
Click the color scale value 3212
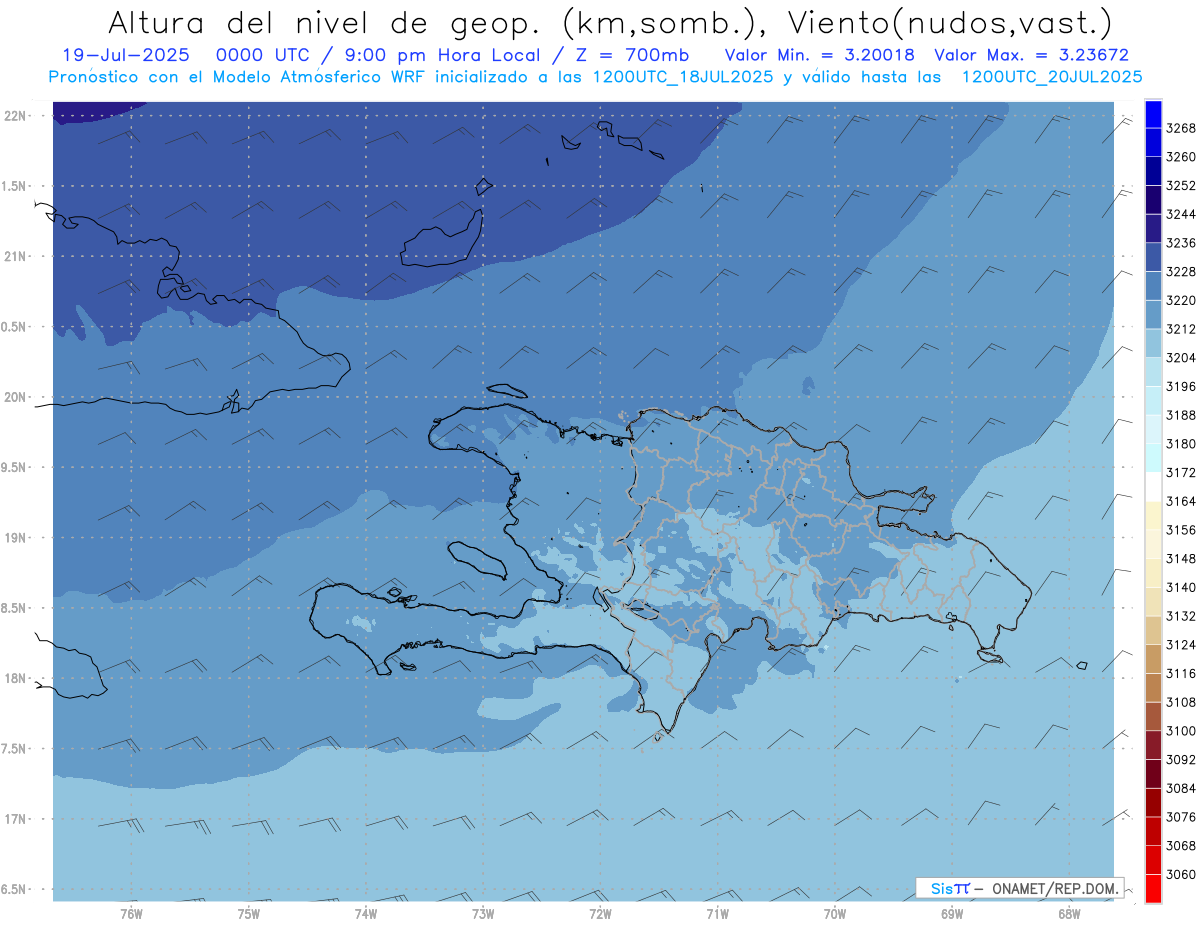tap(1181, 329)
